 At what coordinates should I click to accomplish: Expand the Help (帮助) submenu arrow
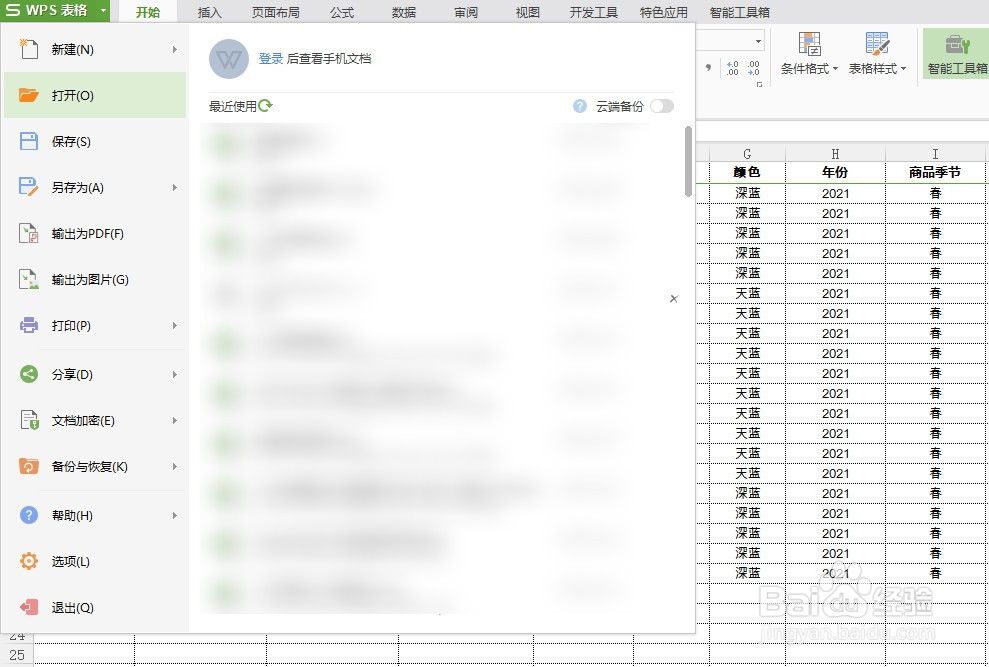[x=175, y=515]
